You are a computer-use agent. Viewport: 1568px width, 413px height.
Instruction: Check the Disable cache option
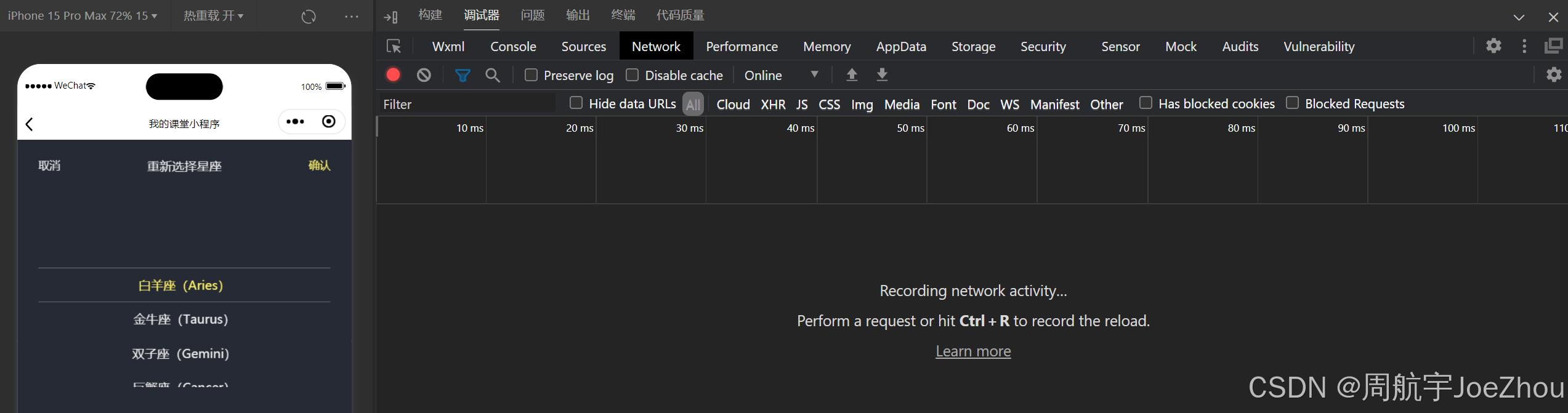632,75
